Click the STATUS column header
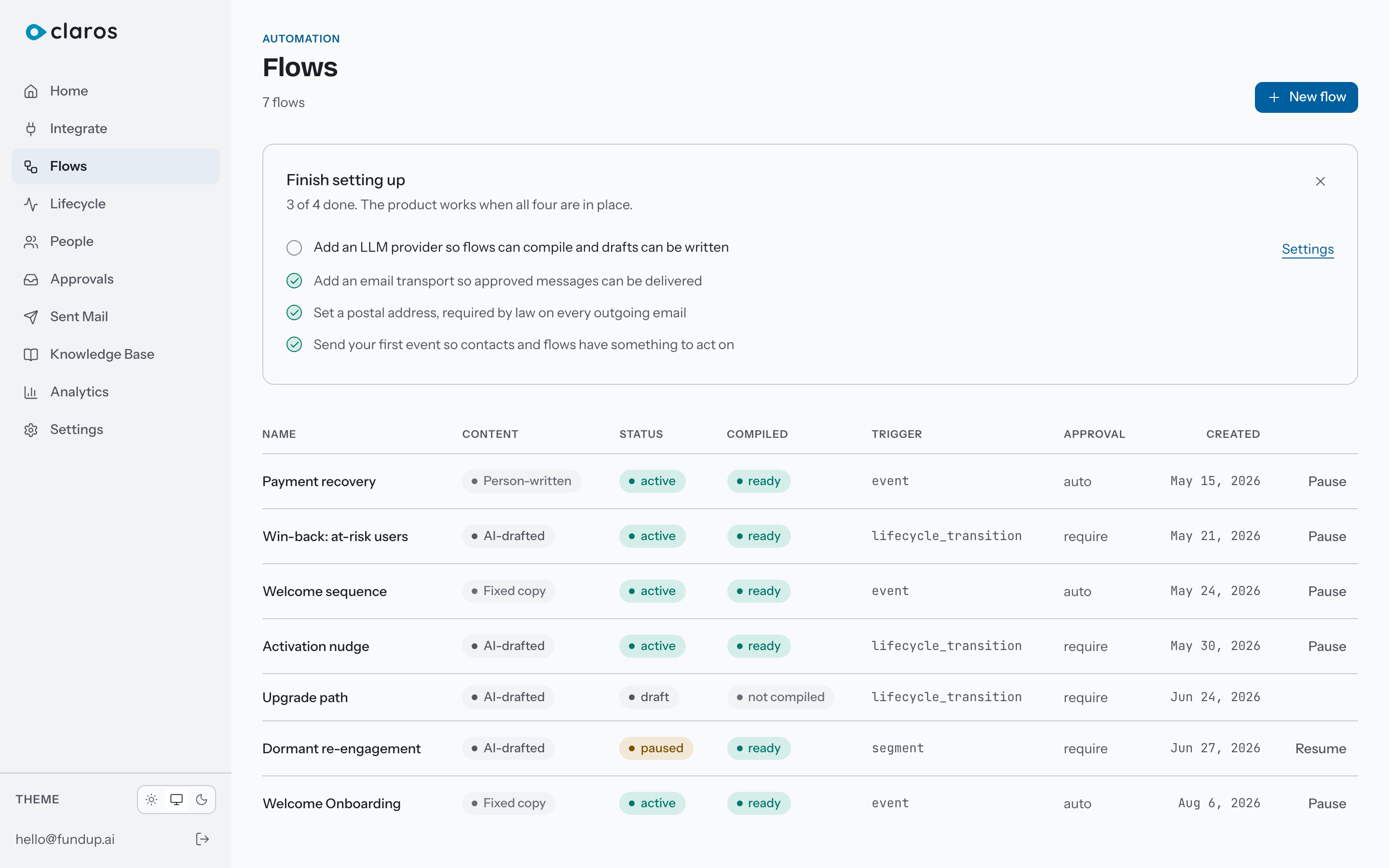The height and width of the screenshot is (868, 1389). pyautogui.click(x=641, y=434)
